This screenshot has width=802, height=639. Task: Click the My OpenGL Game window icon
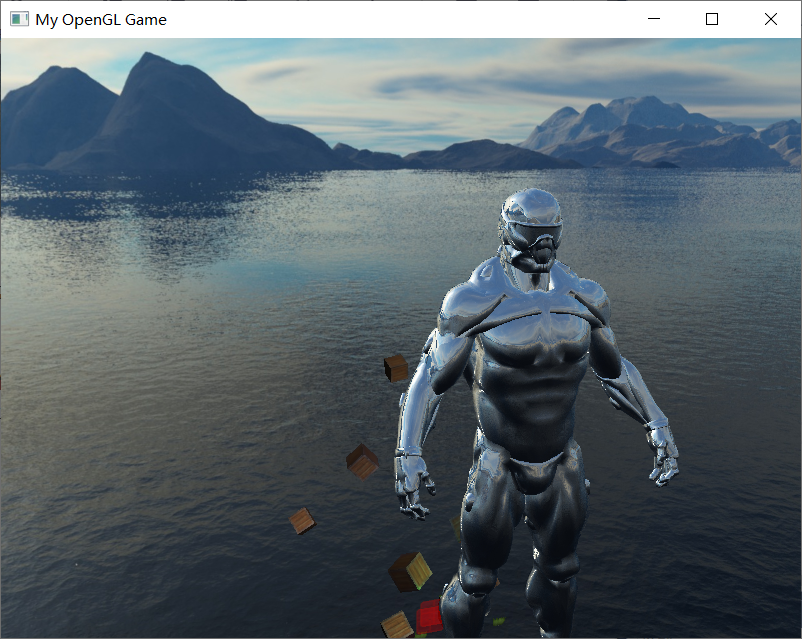18,18
